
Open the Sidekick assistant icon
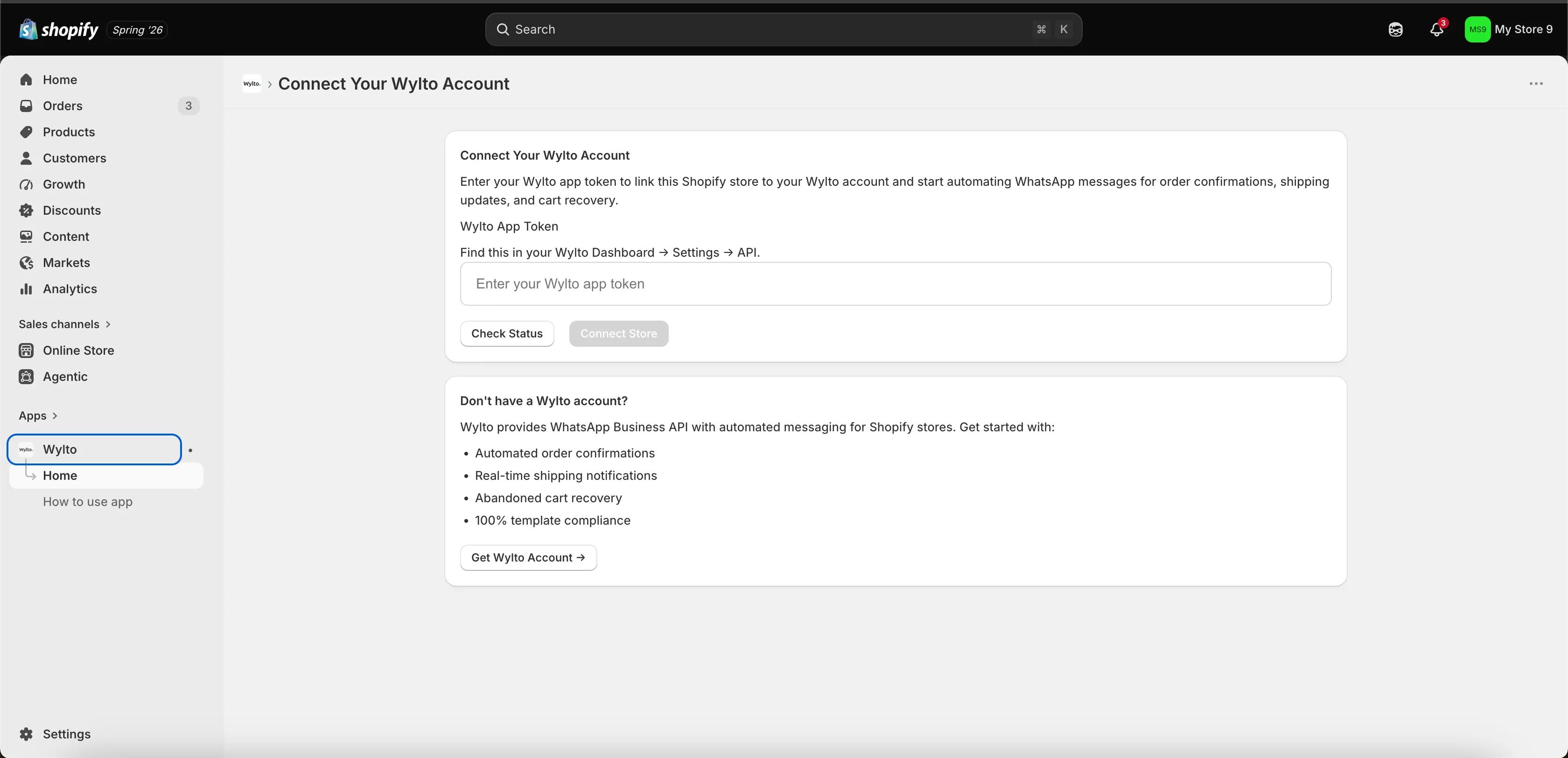pos(1396,29)
